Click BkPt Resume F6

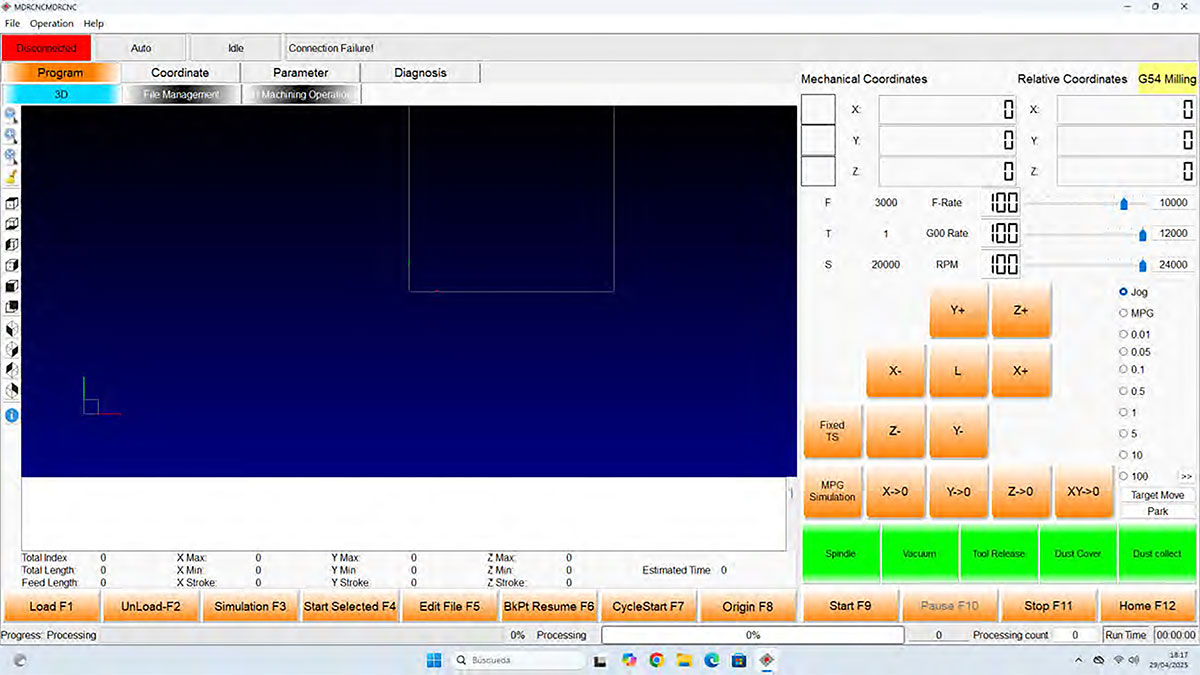point(549,606)
